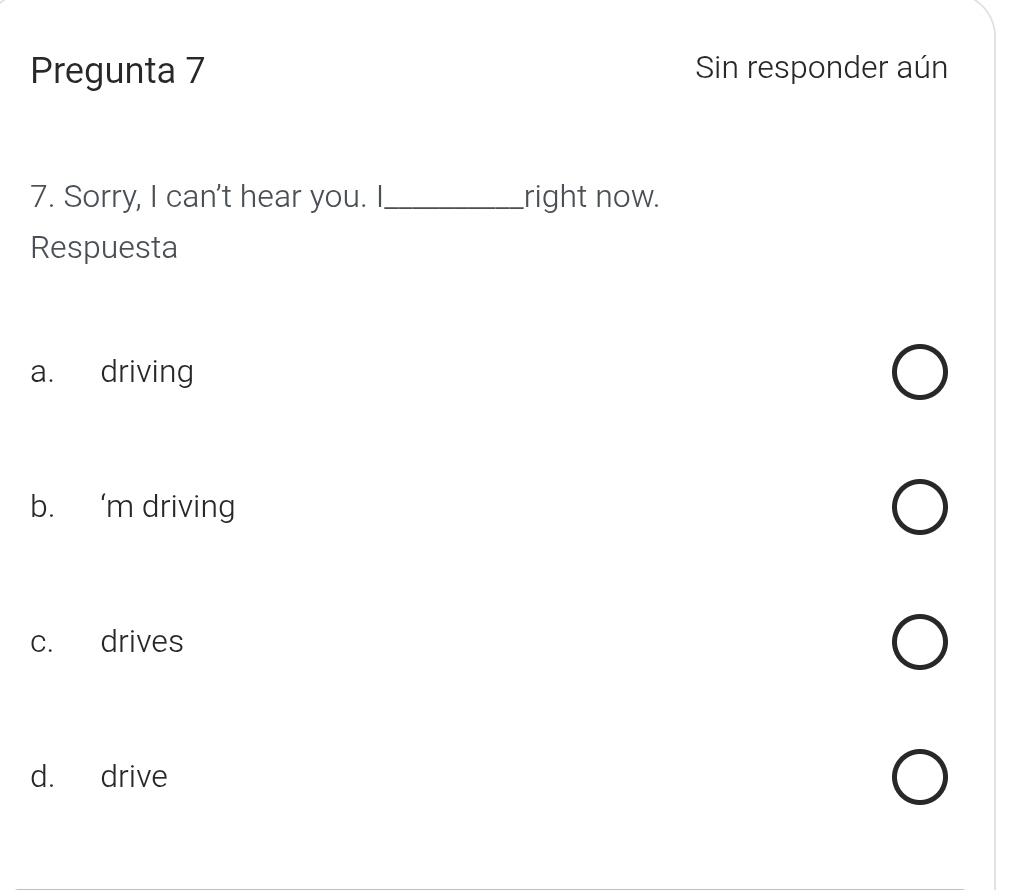Click the option letter 'c.'
1029x890 pixels.
pos(41,641)
